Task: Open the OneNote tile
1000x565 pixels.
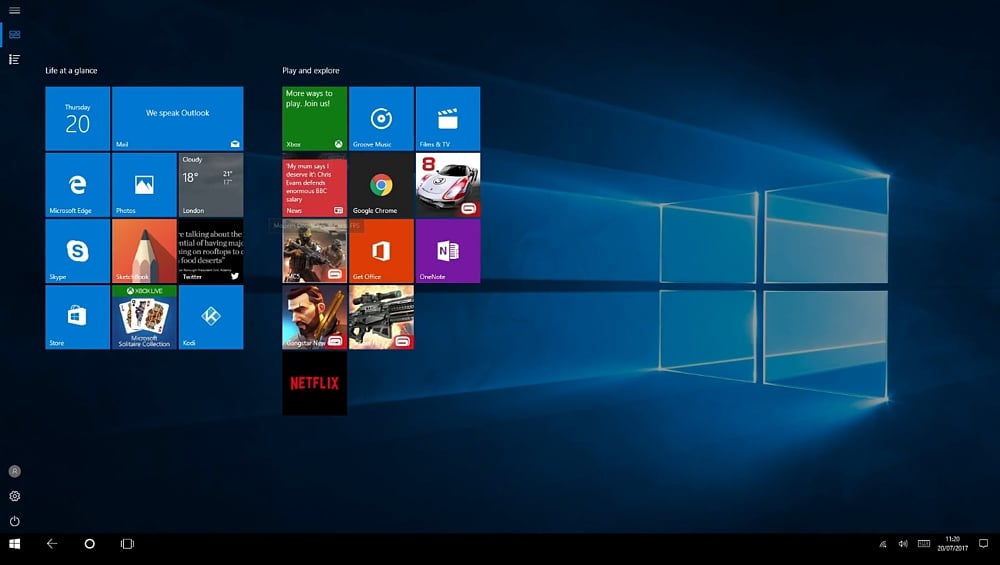Action: 447,251
